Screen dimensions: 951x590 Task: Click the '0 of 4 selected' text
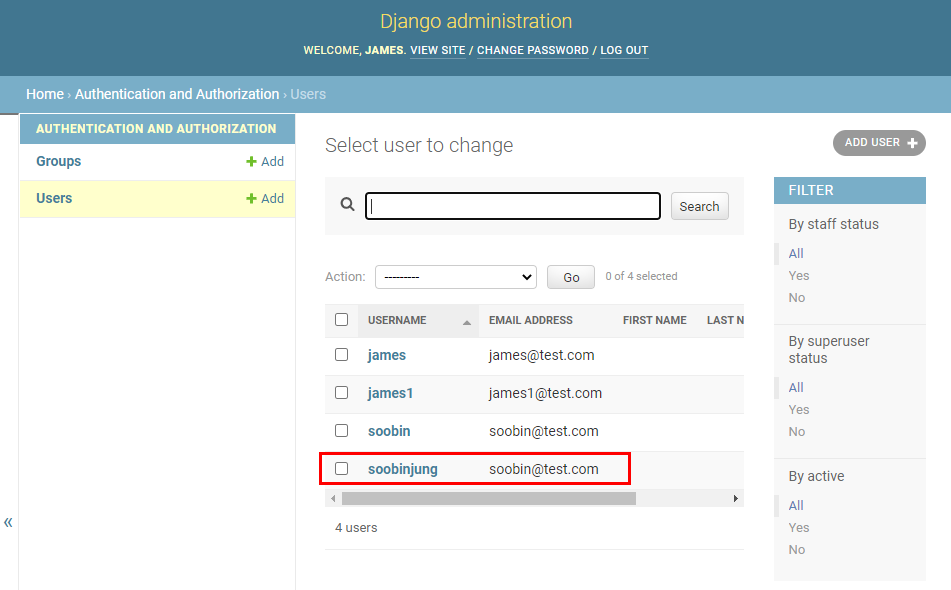click(x=641, y=276)
